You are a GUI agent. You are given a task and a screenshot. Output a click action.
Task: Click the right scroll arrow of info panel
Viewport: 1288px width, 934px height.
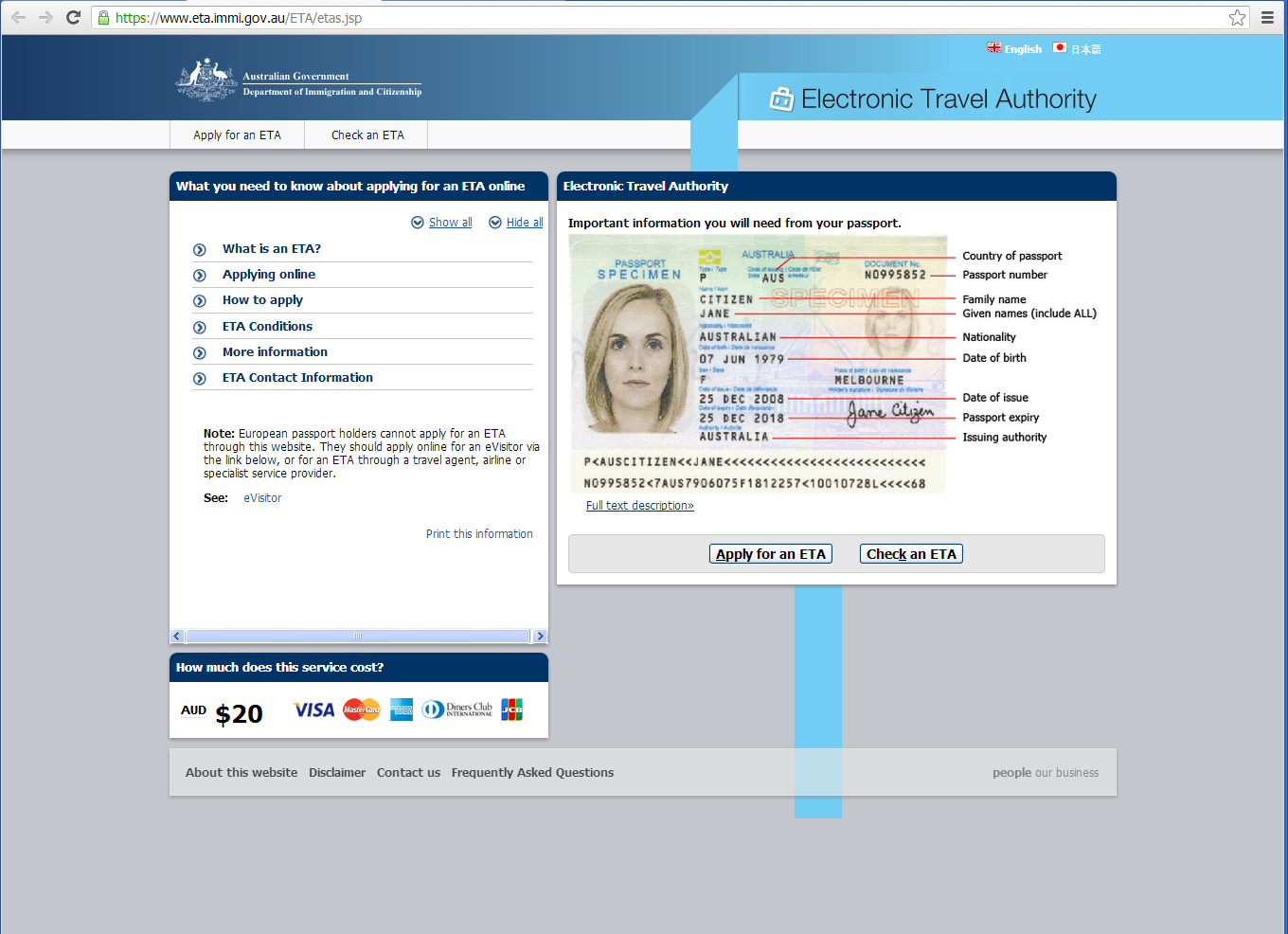point(540,637)
